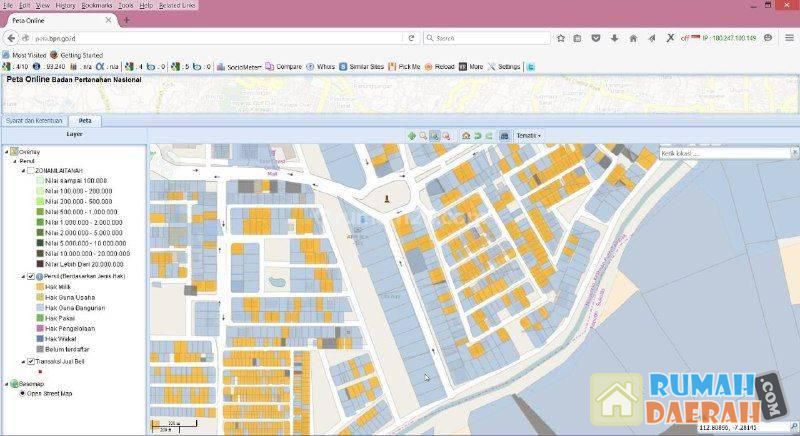Screen dimensions: 800x436
Task: Click the Ketik lokasi search field
Action: [725, 153]
